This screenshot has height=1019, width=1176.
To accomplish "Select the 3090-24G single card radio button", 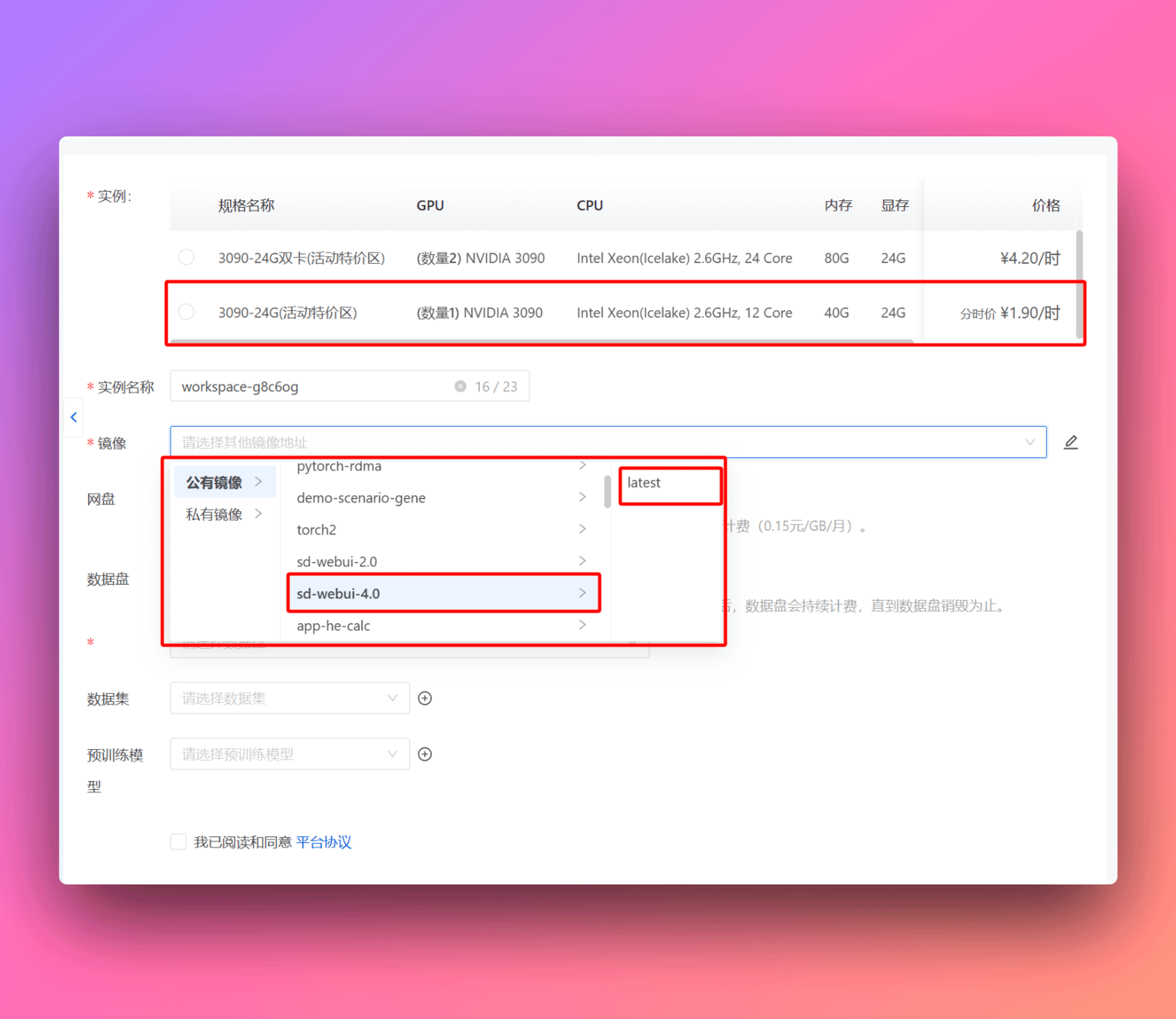I will (x=186, y=312).
